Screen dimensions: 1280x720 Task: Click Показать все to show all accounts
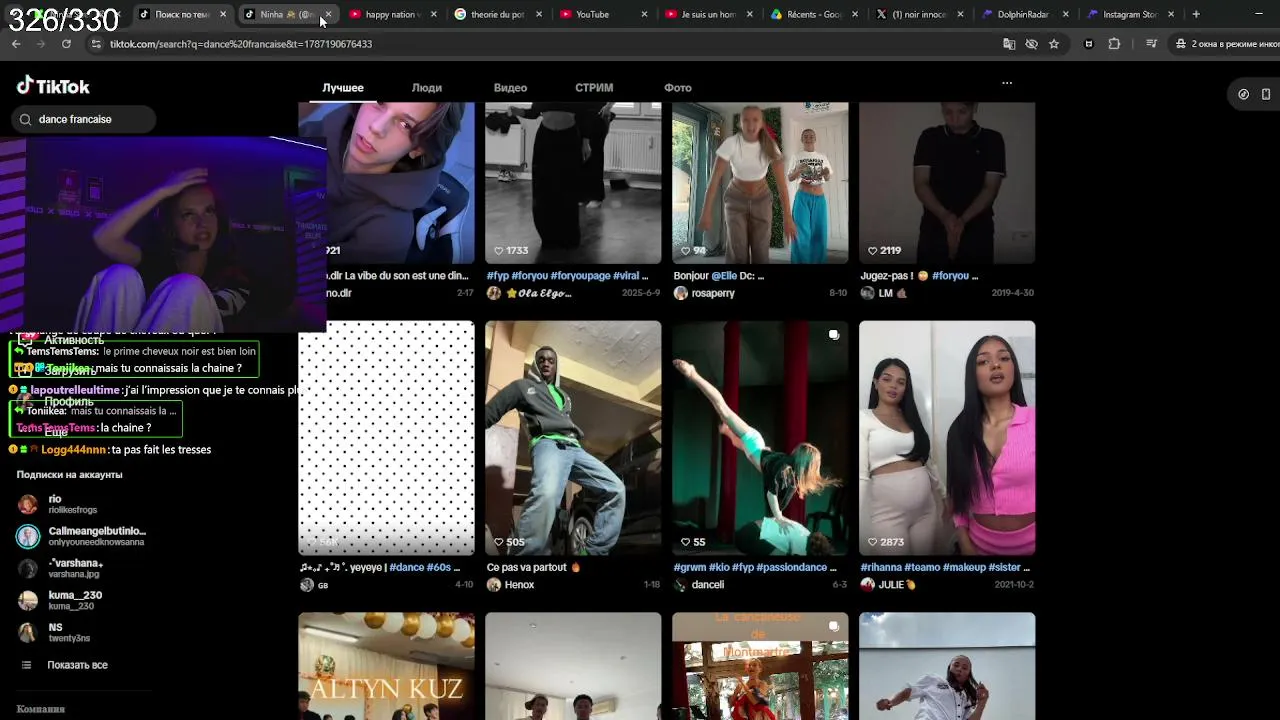click(77, 665)
